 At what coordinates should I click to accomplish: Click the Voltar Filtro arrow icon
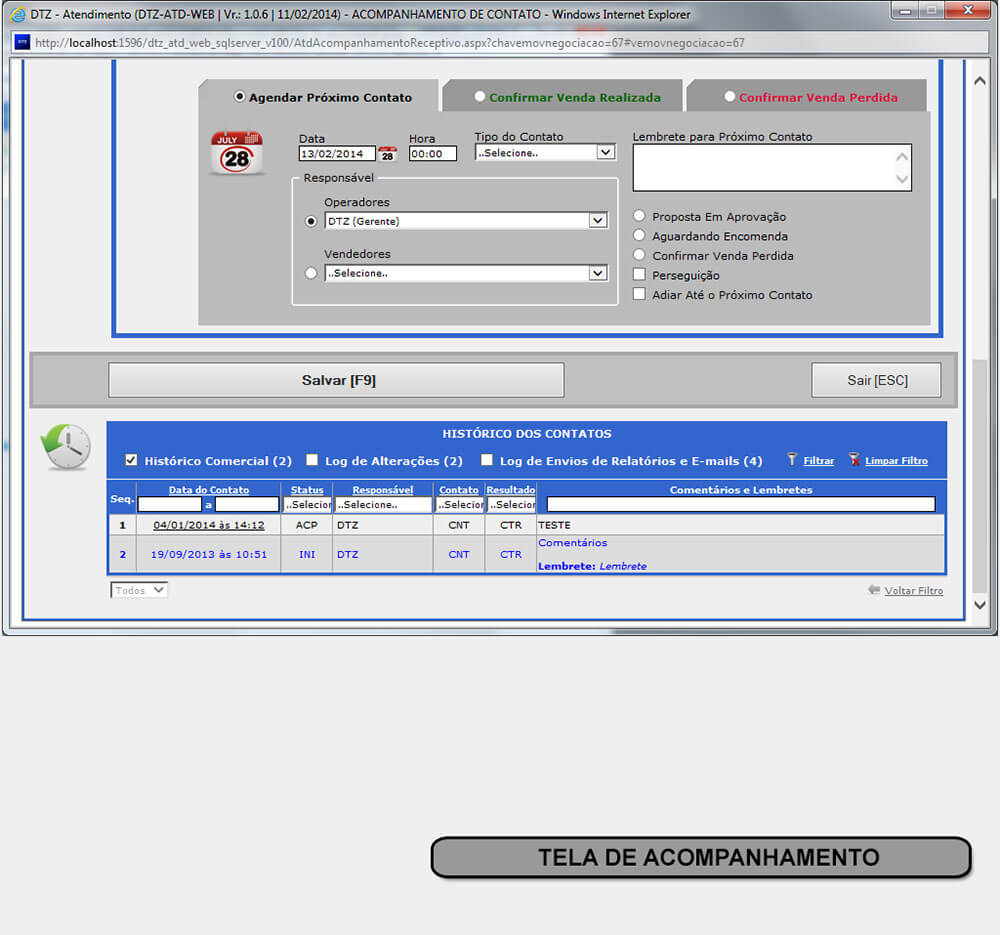pos(874,590)
